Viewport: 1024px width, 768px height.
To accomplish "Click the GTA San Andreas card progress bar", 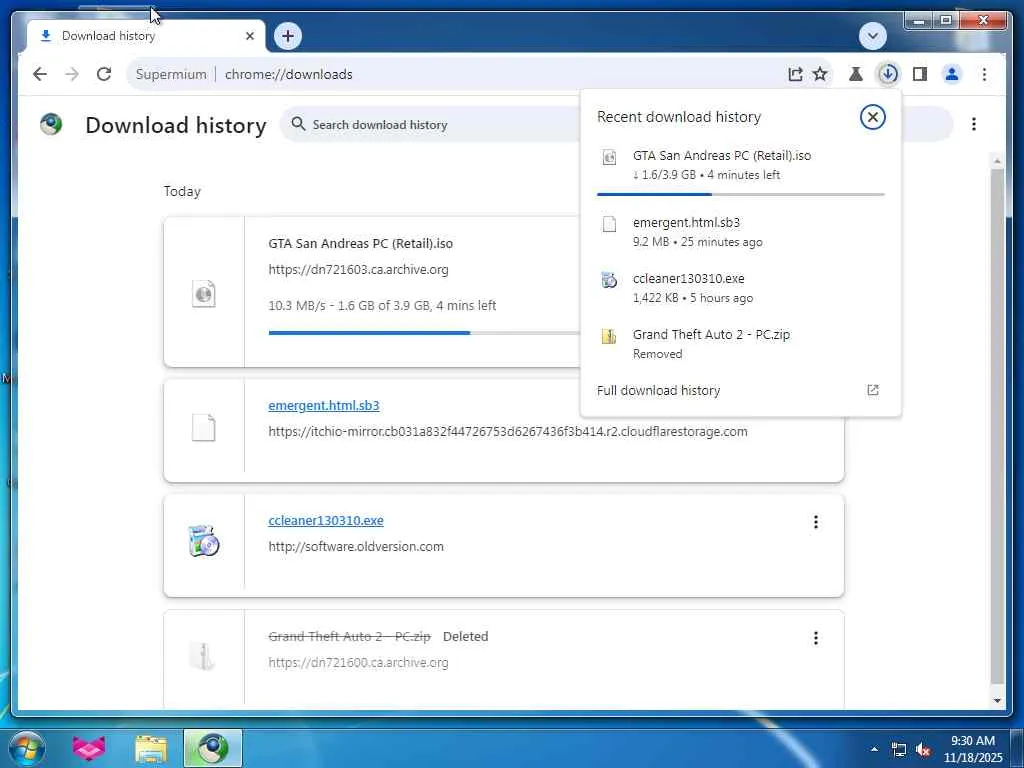I will (x=423, y=333).
